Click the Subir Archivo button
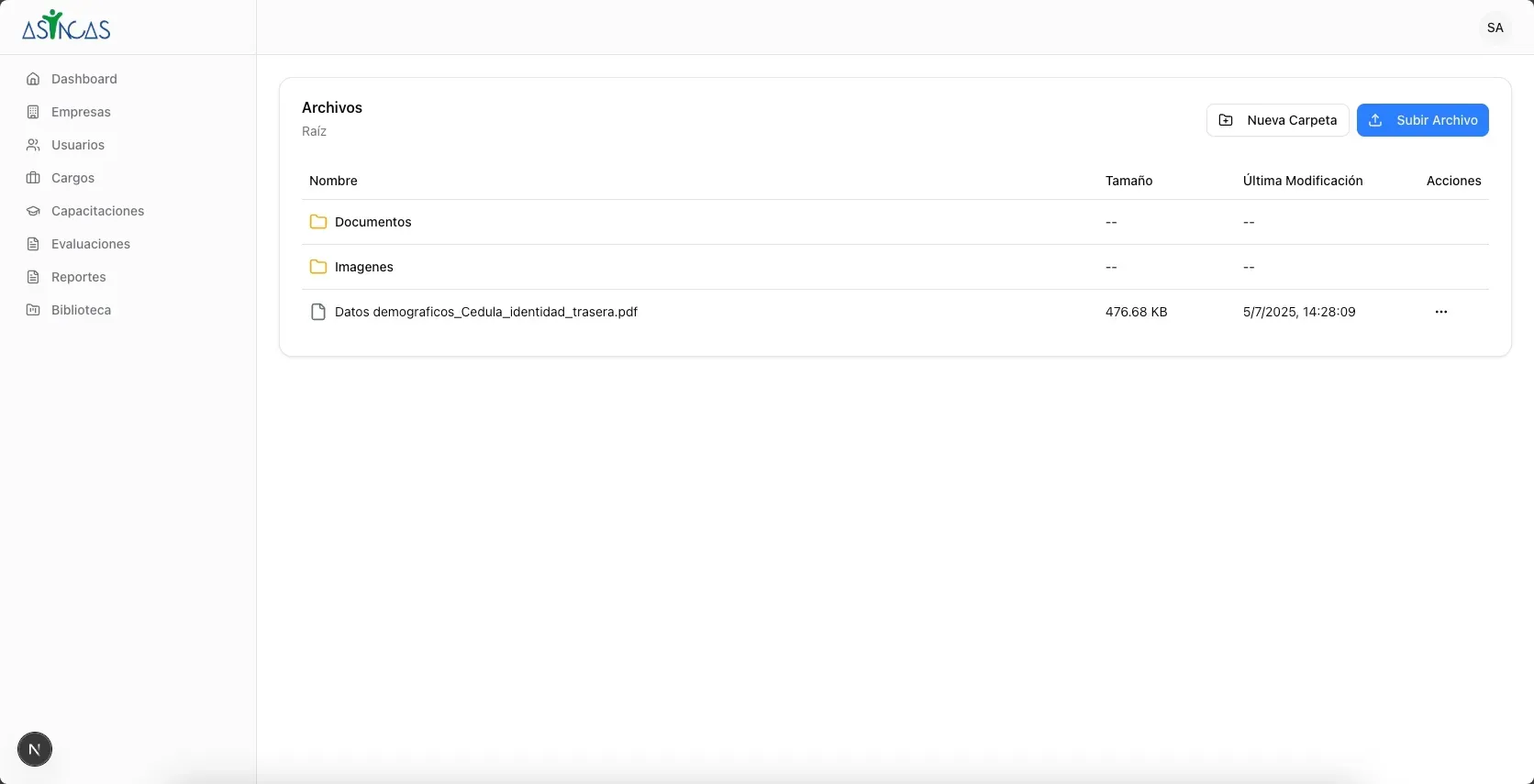This screenshot has width=1534, height=784. [x=1422, y=120]
